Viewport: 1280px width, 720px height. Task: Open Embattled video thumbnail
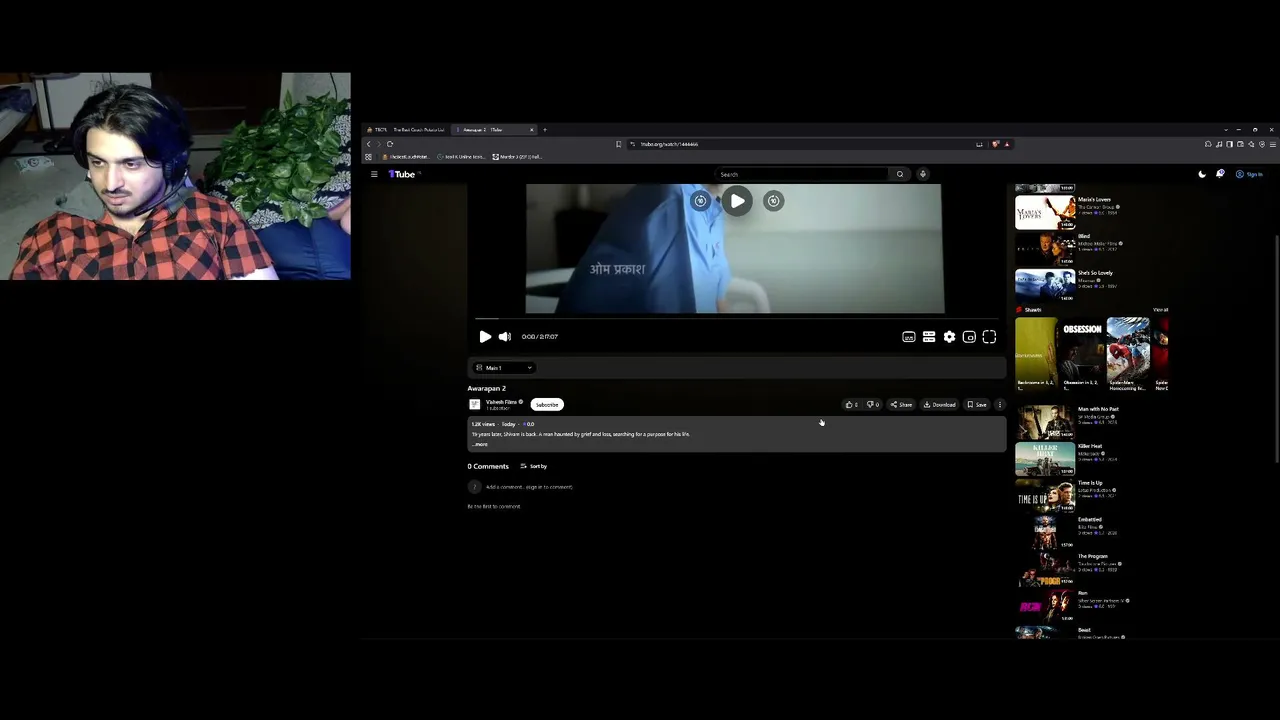tap(1045, 532)
